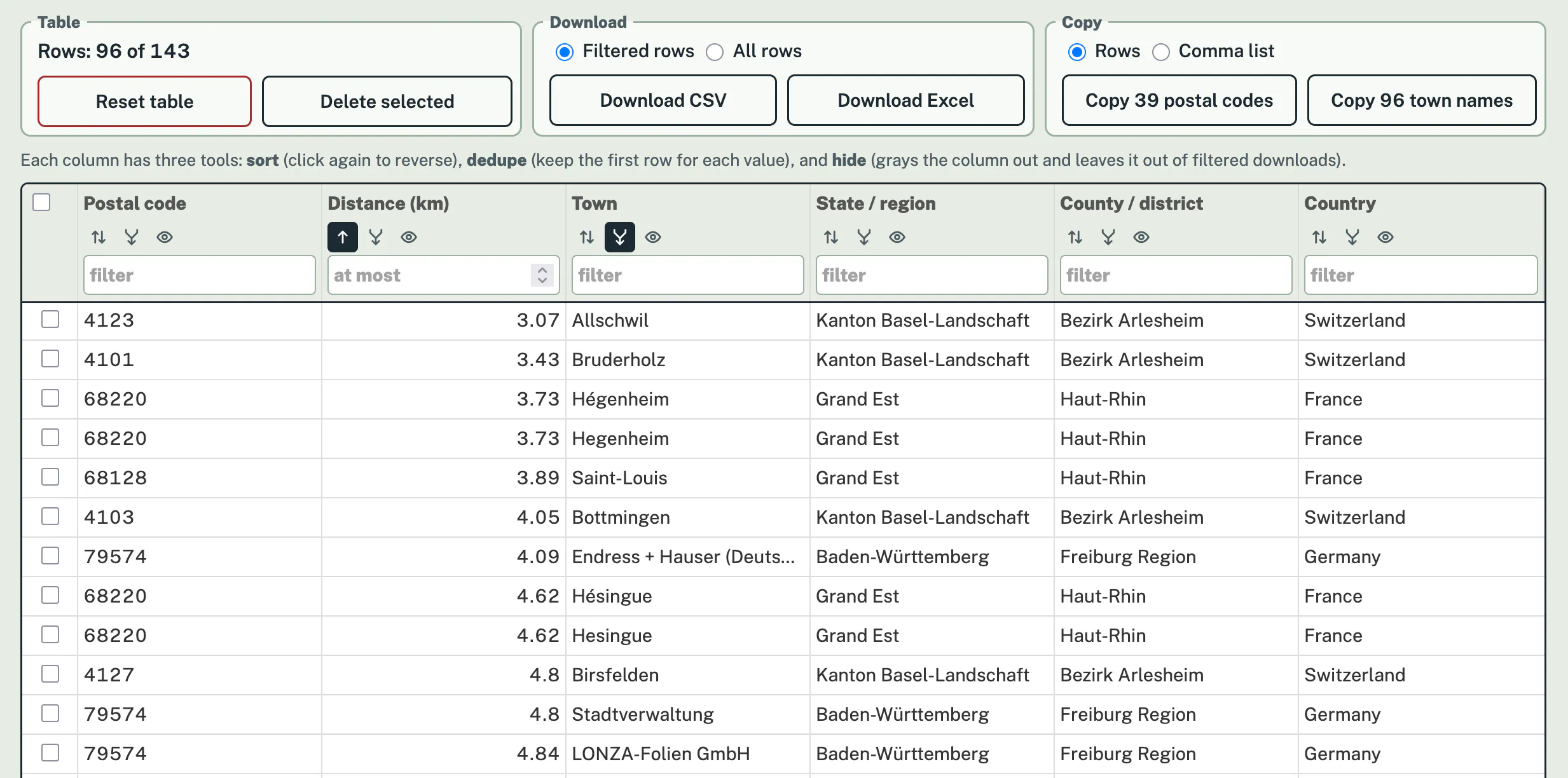Sort the State / region column
Image resolution: width=1568 pixels, height=778 pixels.
pyautogui.click(x=831, y=237)
